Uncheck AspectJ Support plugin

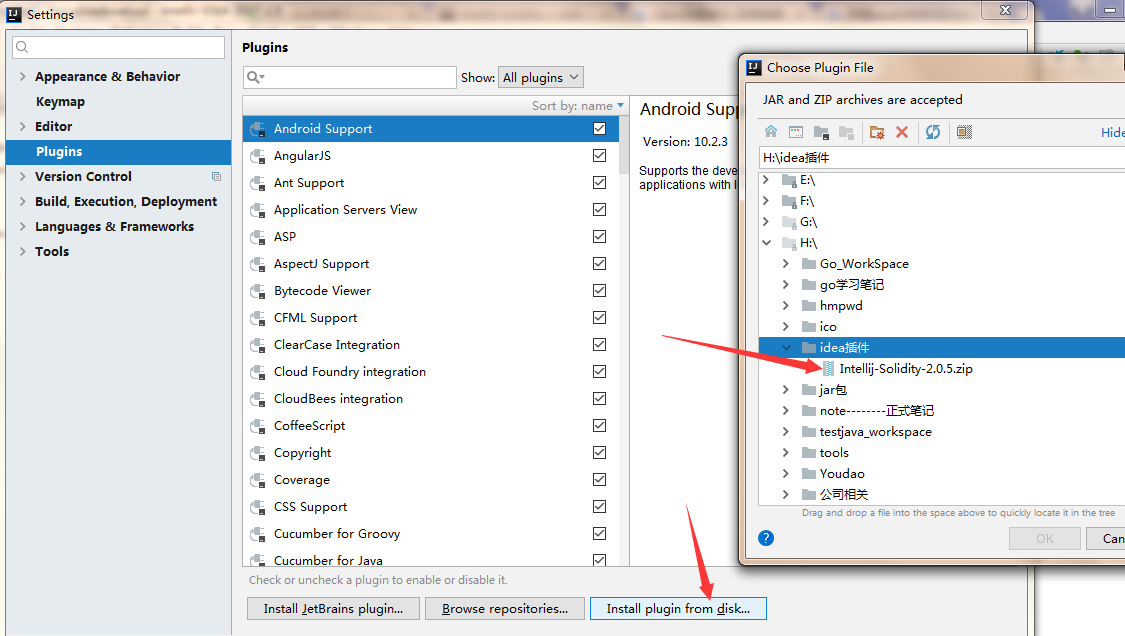[x=600, y=263]
